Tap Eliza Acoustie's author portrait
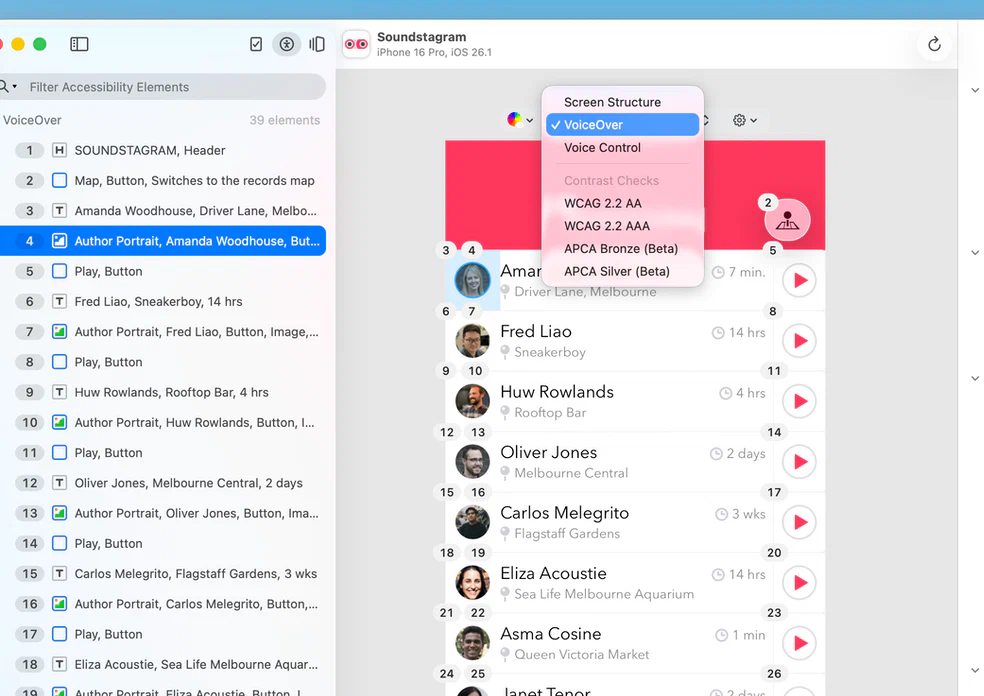 point(473,582)
